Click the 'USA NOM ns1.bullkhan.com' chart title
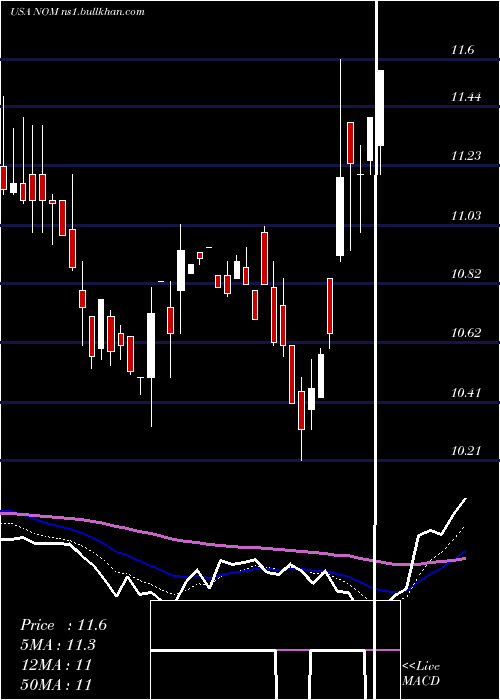The height and width of the screenshot is (700, 500). point(77,12)
